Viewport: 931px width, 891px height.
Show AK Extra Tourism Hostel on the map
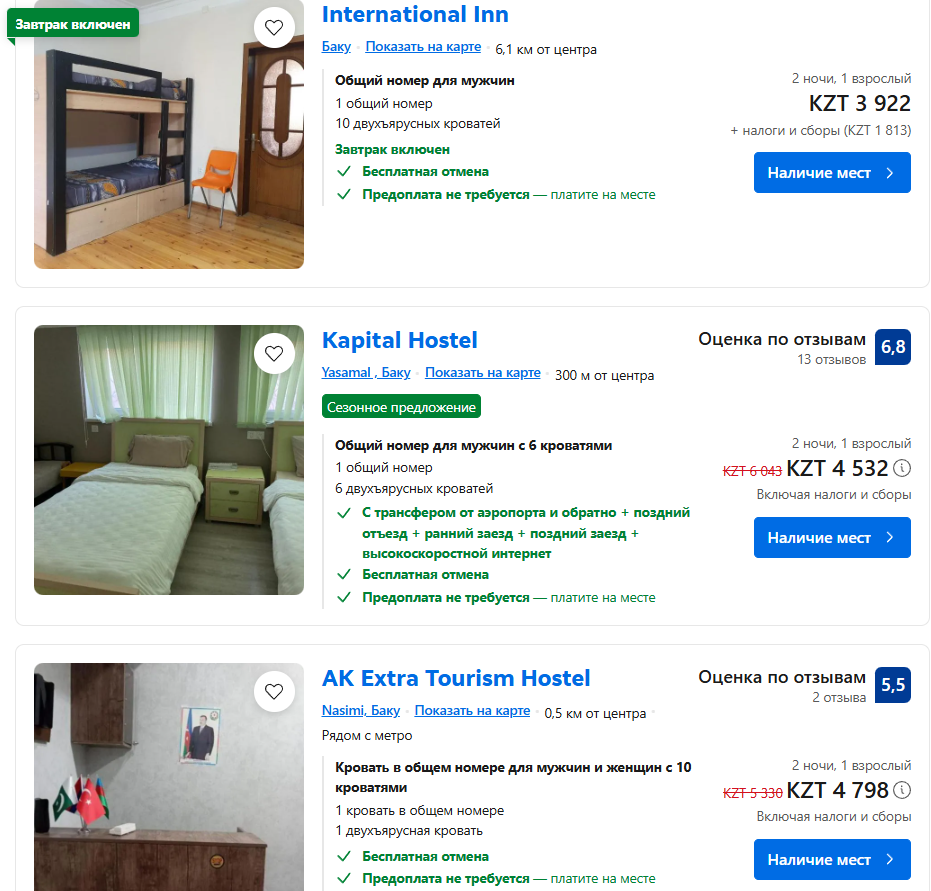(x=472, y=711)
